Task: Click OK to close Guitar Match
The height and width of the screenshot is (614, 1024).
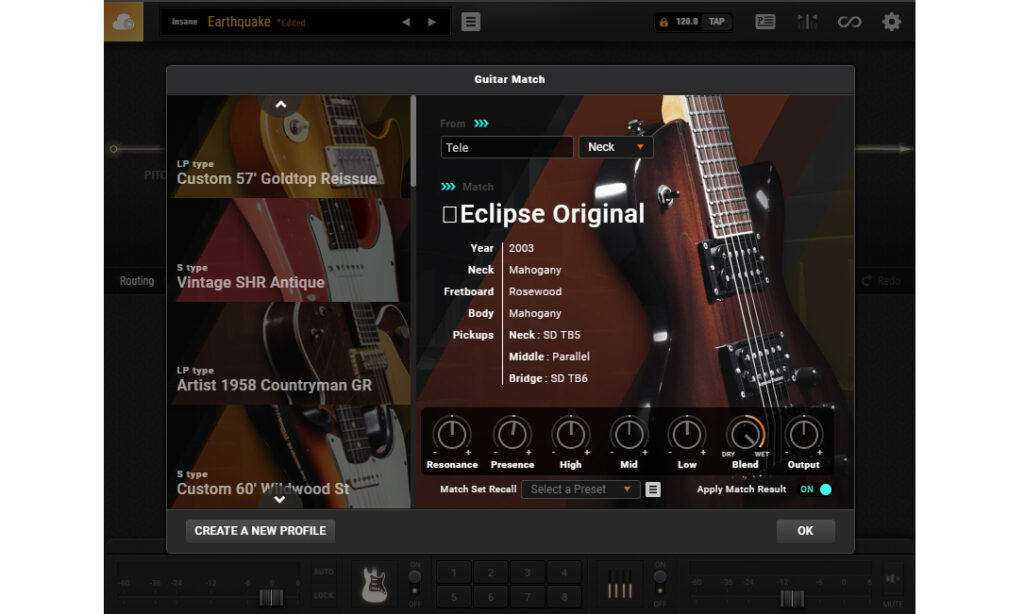Action: tap(805, 531)
